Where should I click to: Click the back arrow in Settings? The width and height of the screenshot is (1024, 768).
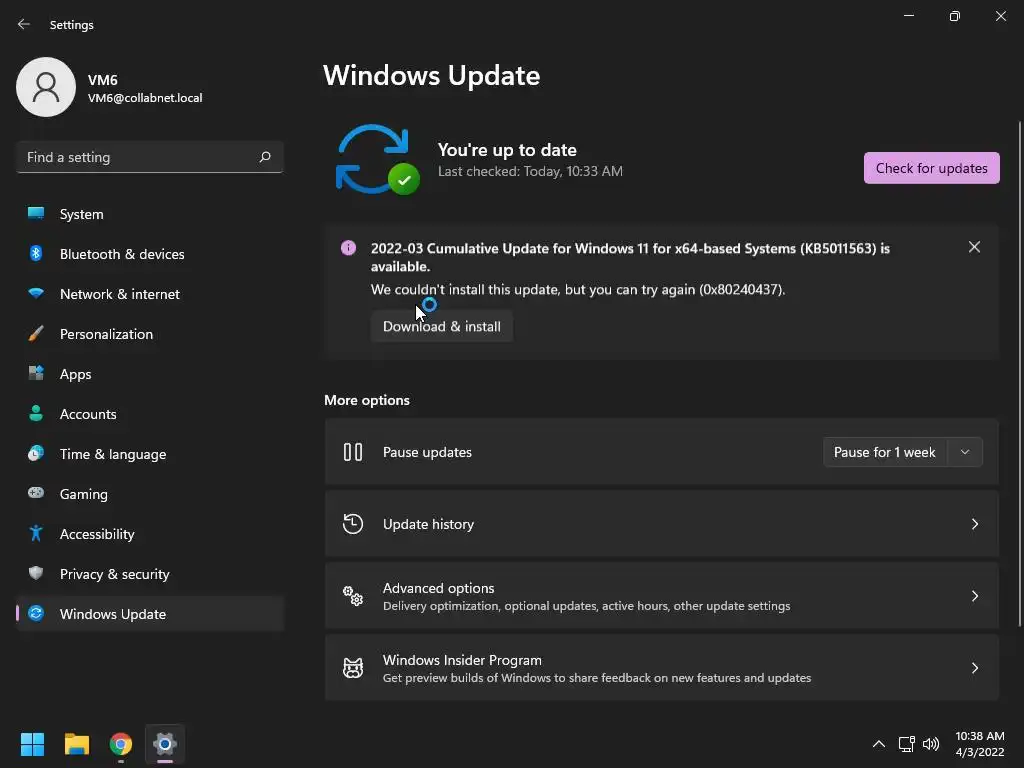(24, 25)
